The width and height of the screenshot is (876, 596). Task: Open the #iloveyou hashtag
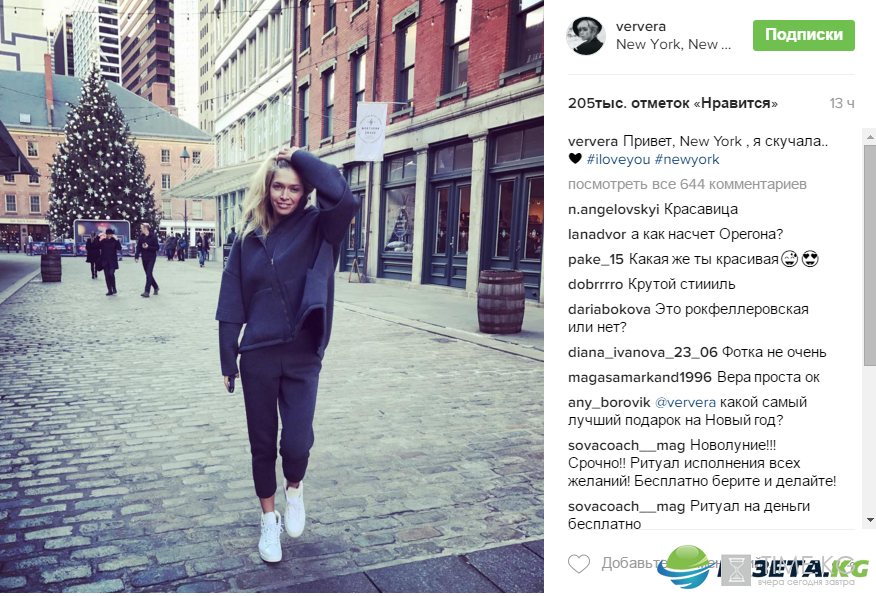tap(618, 159)
